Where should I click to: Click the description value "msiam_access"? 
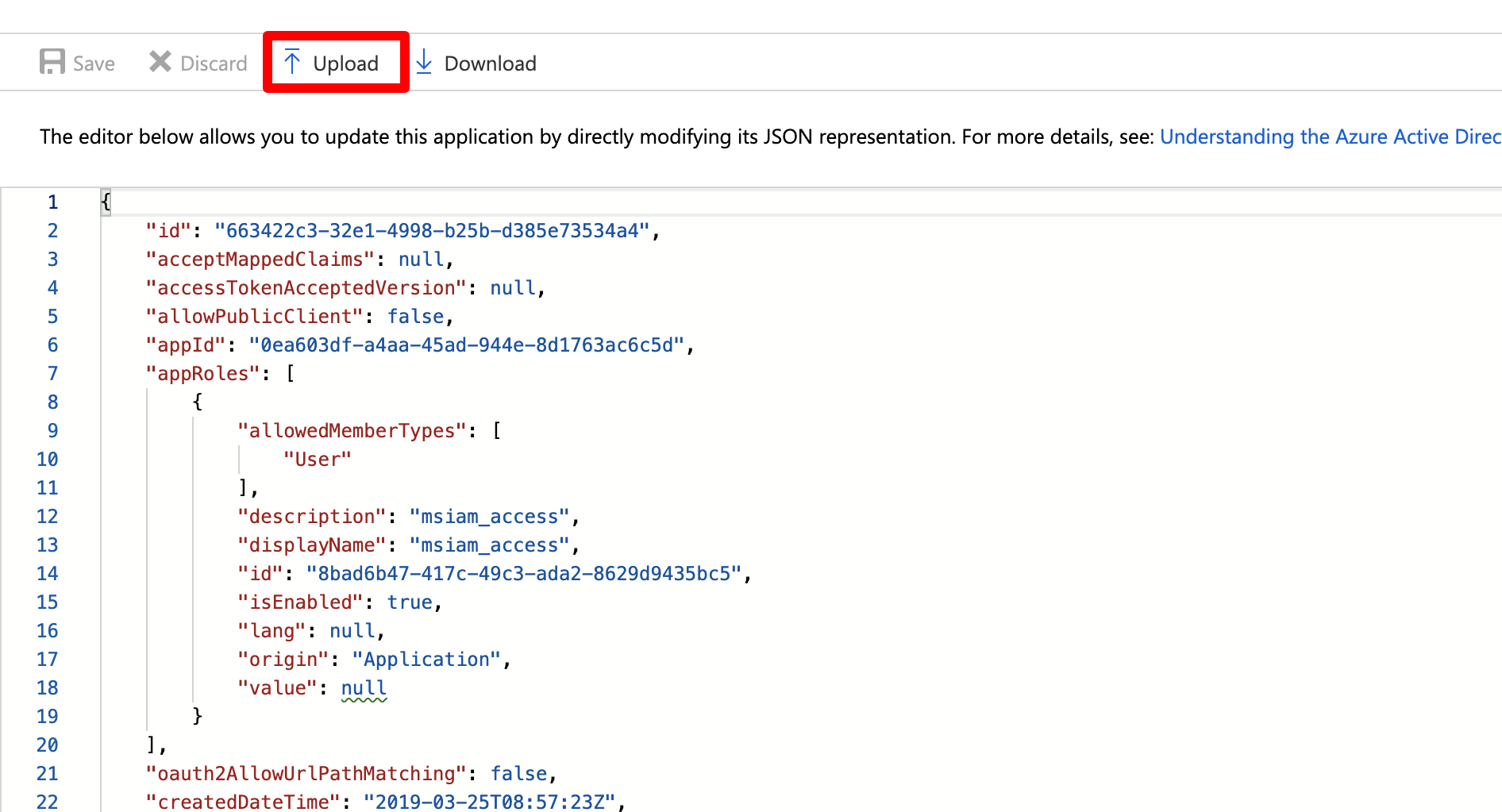tap(490, 517)
